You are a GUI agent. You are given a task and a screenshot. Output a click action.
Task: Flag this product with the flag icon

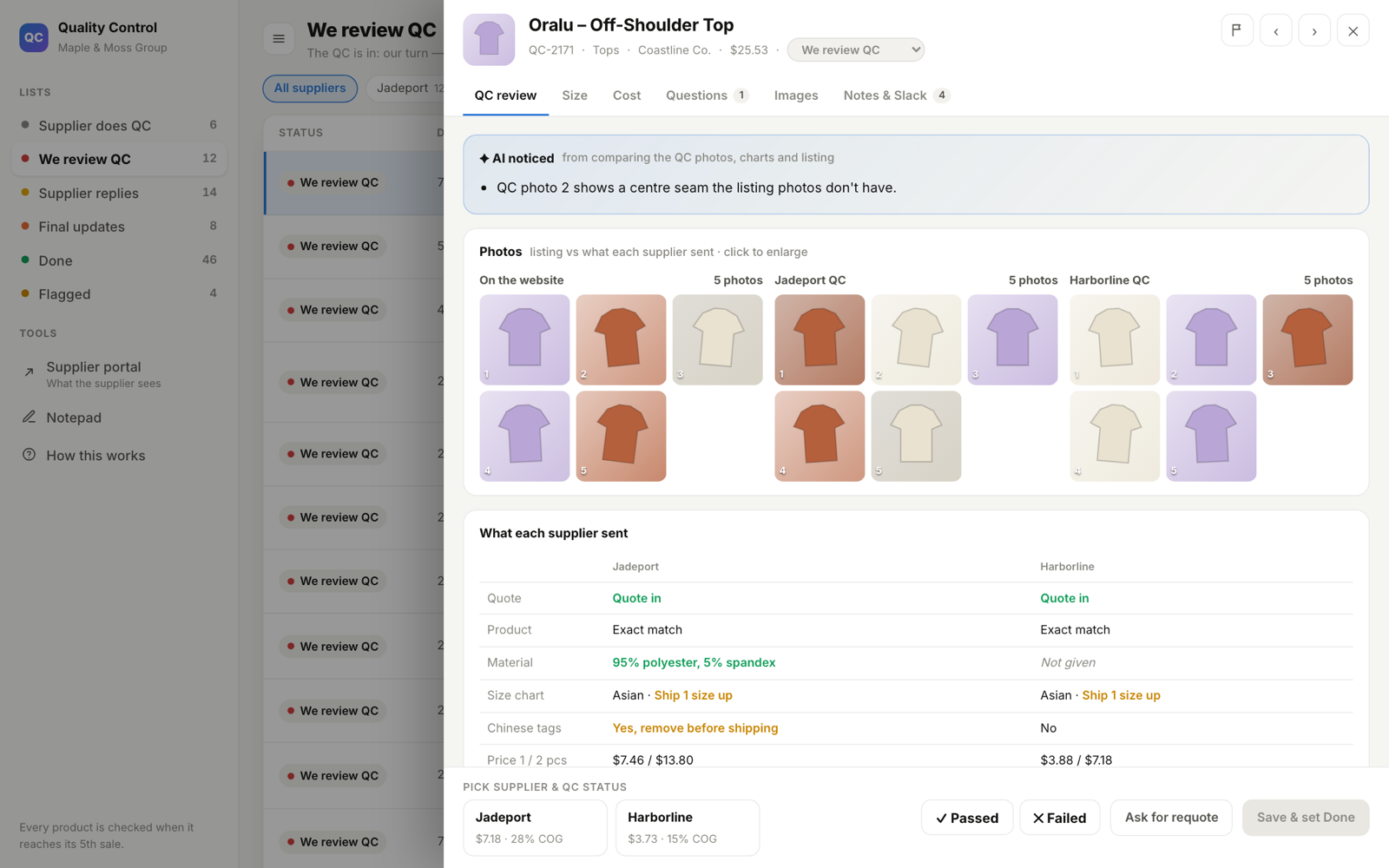[x=1237, y=30]
